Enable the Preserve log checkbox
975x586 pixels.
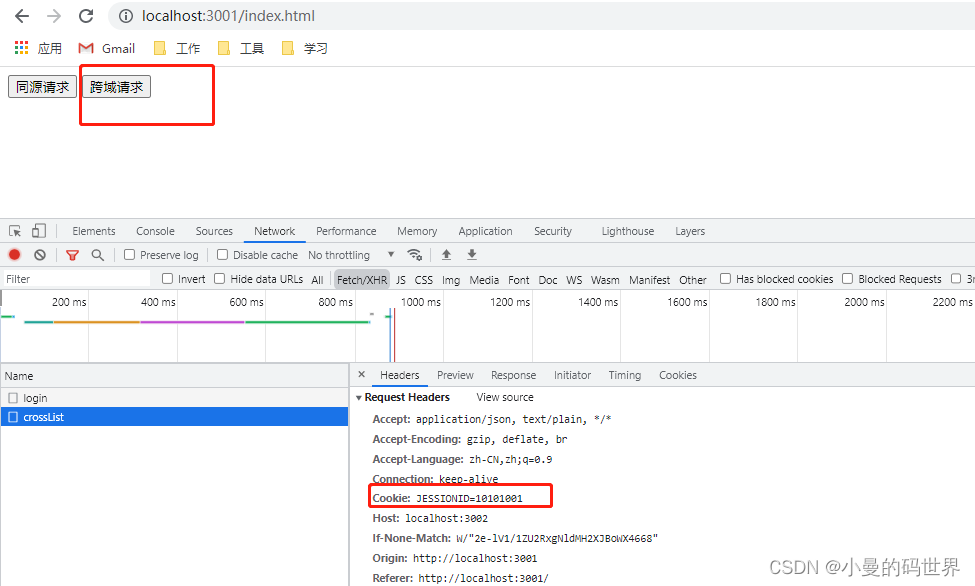tap(130, 255)
